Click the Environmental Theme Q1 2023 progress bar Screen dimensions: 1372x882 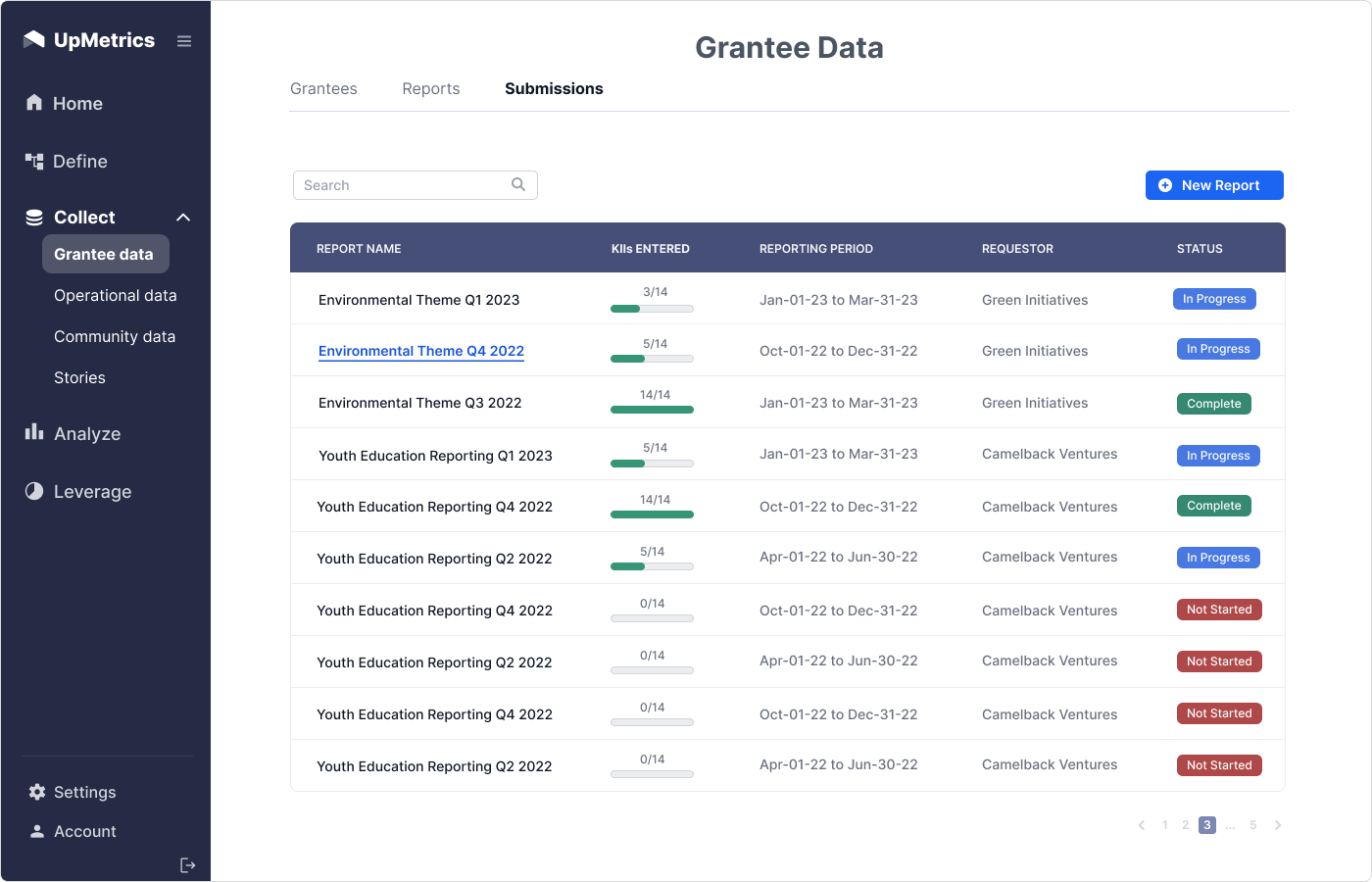(652, 309)
